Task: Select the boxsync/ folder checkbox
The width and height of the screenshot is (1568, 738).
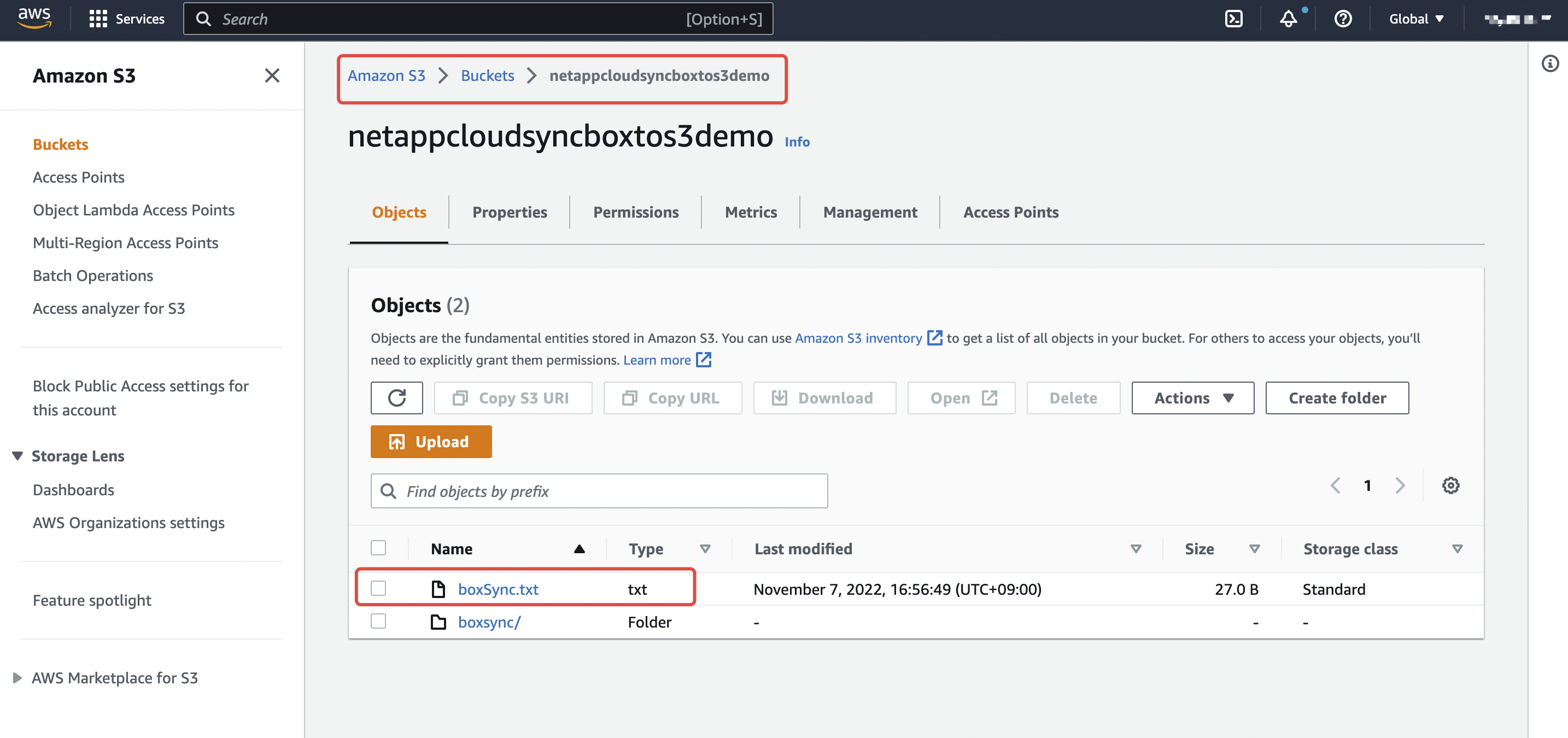Action: tap(378, 621)
